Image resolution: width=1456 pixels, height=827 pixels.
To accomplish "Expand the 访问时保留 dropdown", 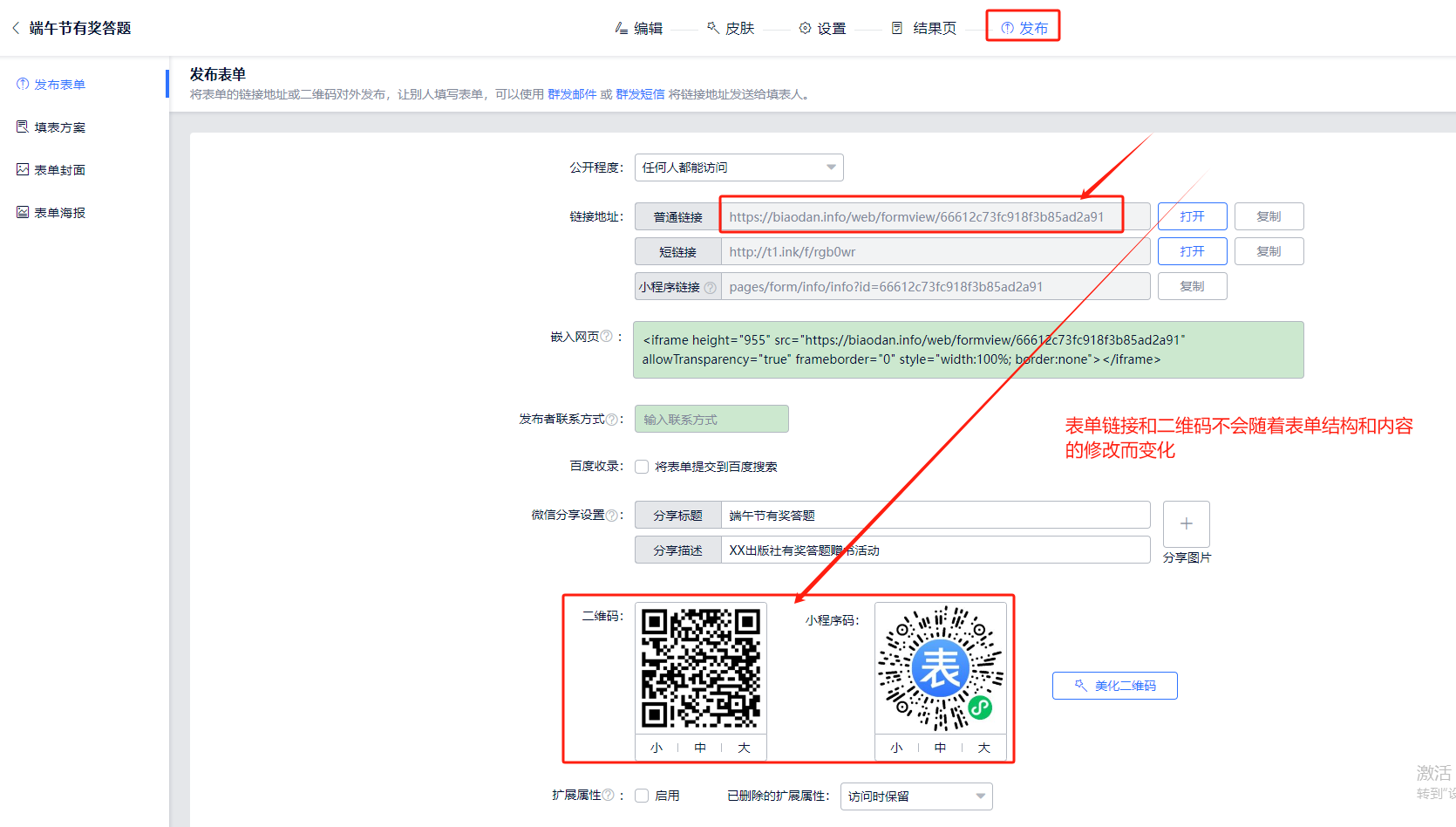I will (915, 796).
